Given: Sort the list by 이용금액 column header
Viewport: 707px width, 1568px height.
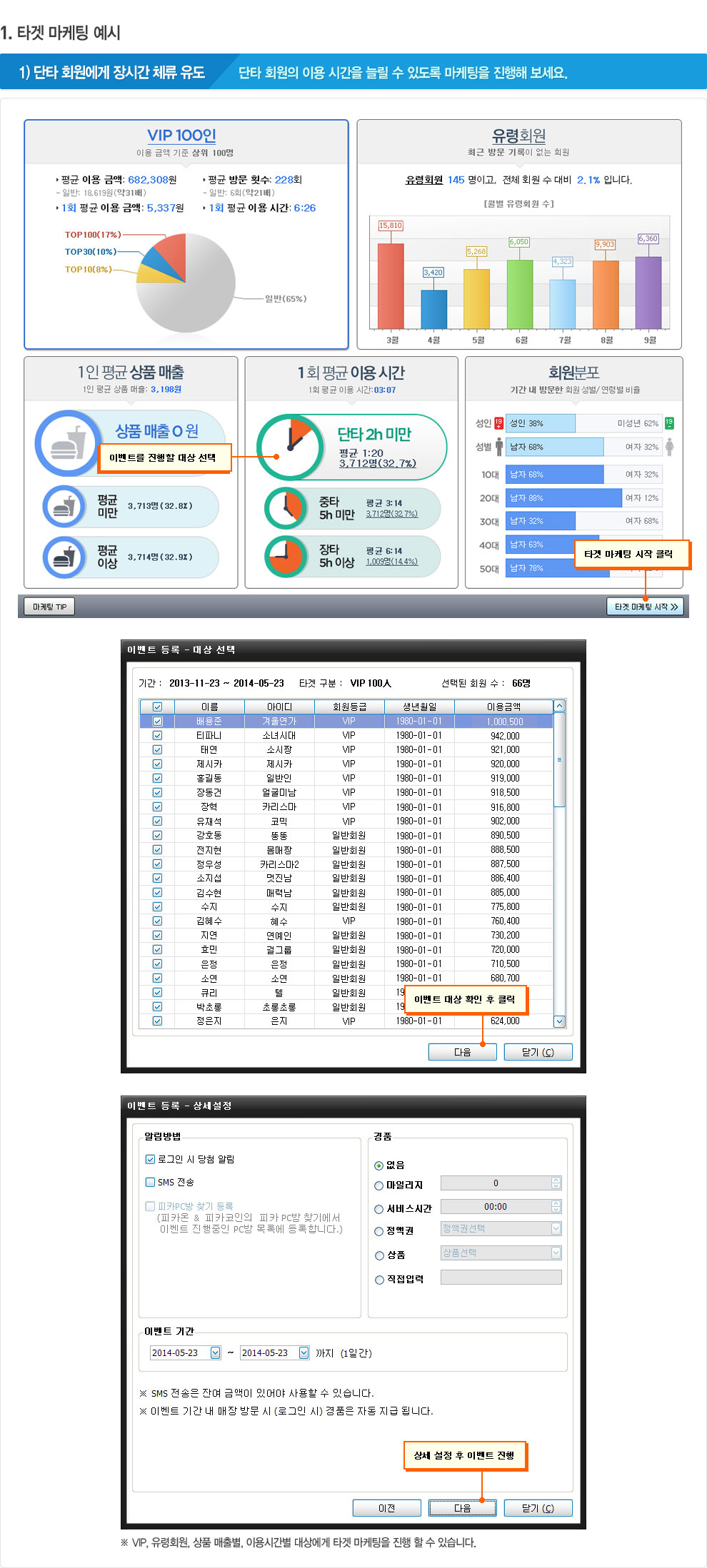Looking at the screenshot, I should click(x=503, y=707).
